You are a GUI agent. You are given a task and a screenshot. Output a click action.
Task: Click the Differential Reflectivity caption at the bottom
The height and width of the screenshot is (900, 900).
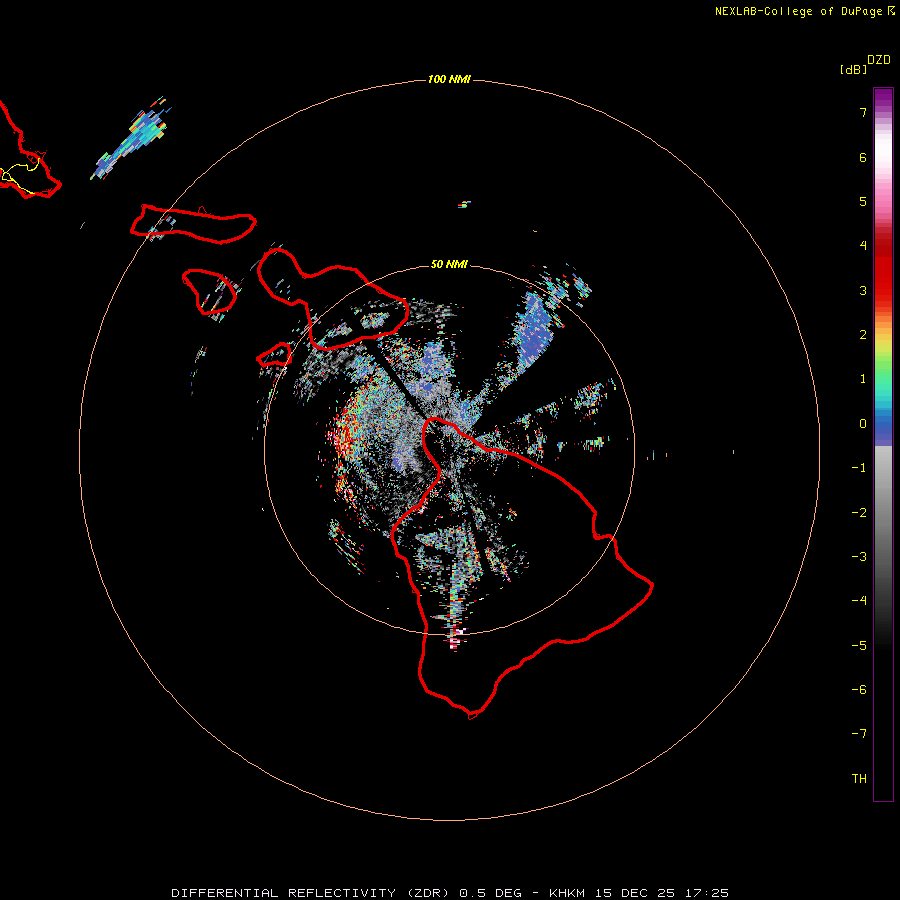[x=450, y=893]
